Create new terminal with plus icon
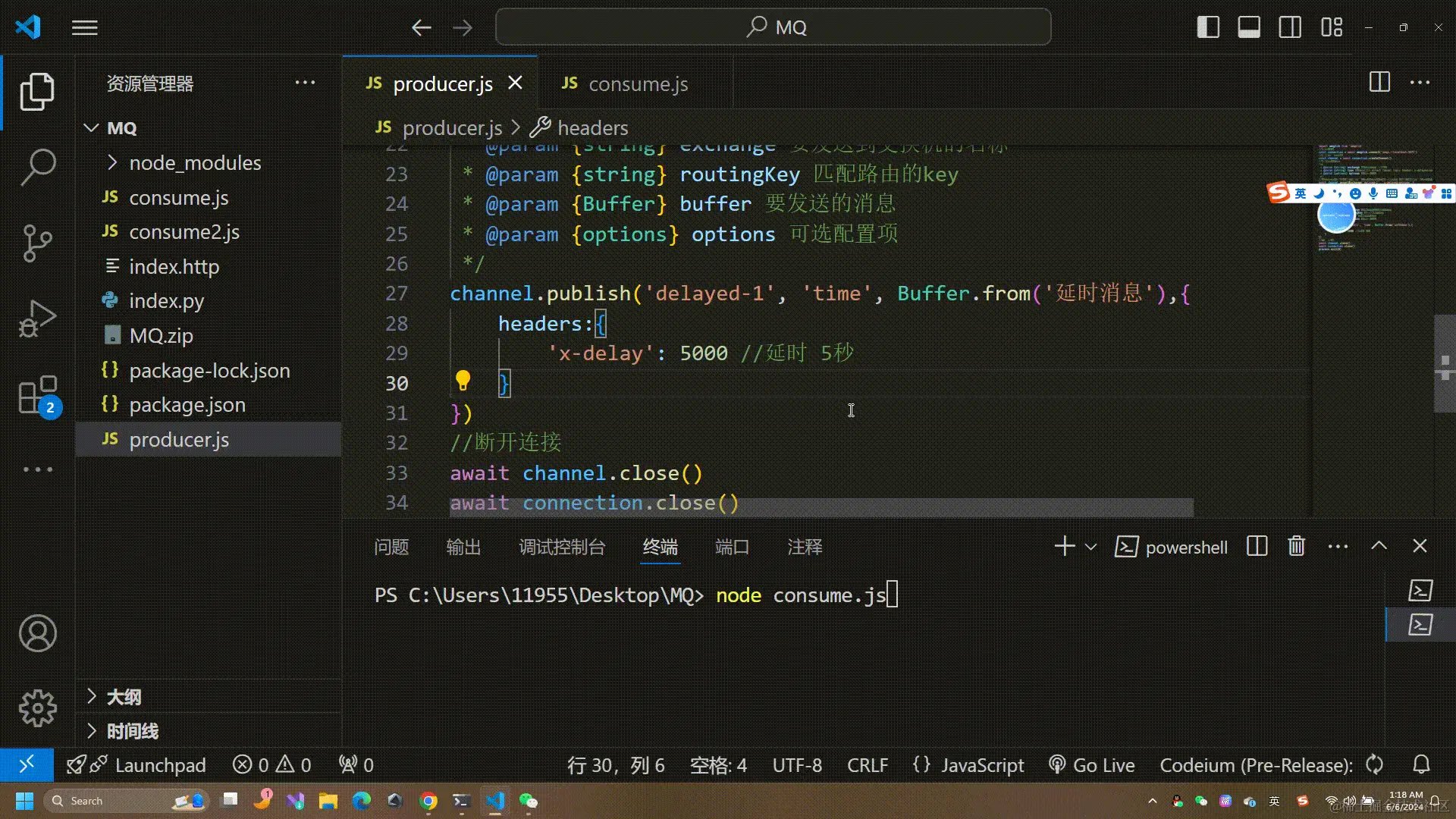The width and height of the screenshot is (1456, 819). (1065, 546)
